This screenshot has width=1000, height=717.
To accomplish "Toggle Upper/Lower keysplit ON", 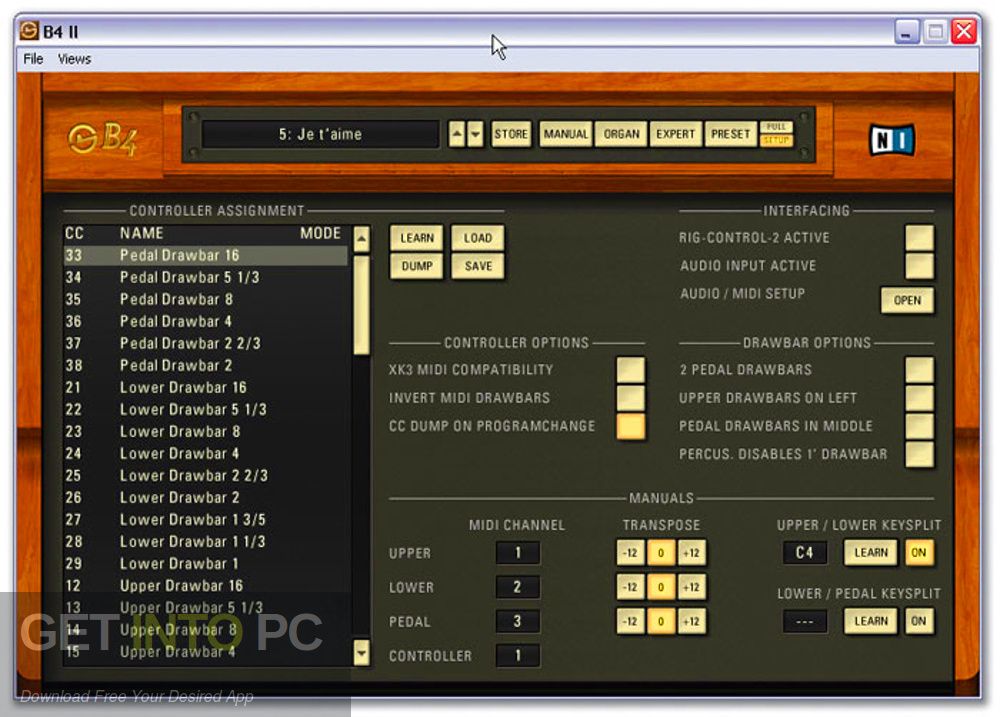I will click(919, 552).
